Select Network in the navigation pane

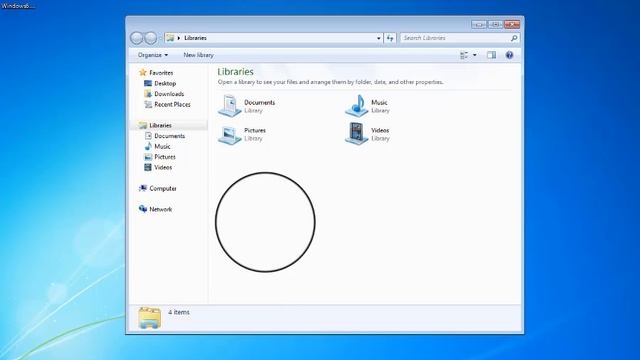(160, 209)
